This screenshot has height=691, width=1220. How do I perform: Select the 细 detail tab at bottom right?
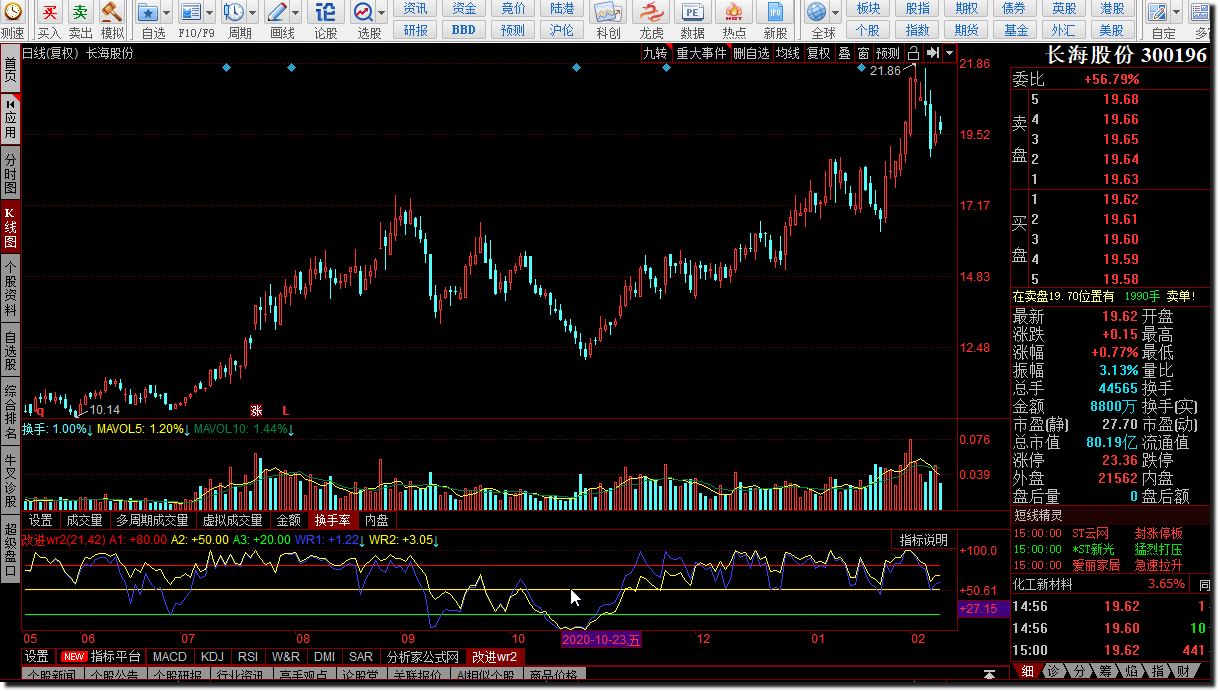(x=1026, y=671)
